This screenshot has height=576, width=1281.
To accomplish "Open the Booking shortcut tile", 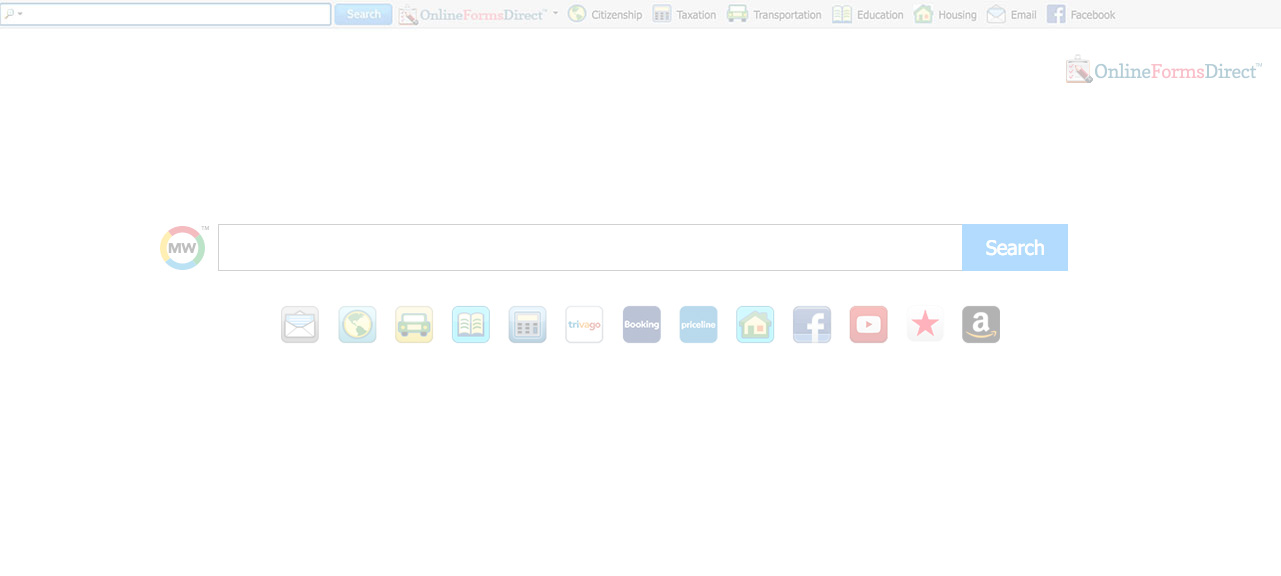I will [642, 325].
